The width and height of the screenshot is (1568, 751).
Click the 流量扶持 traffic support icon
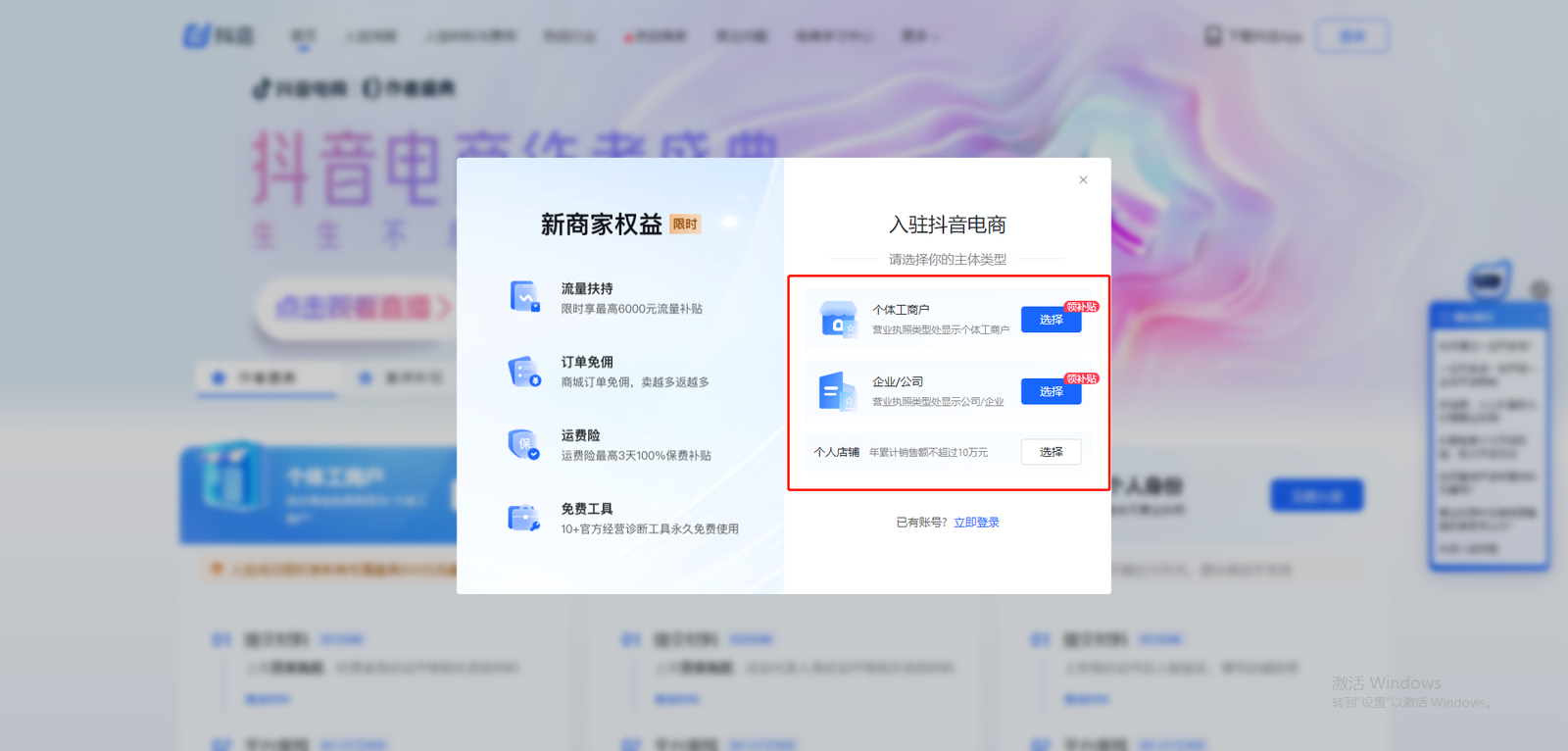(x=524, y=297)
